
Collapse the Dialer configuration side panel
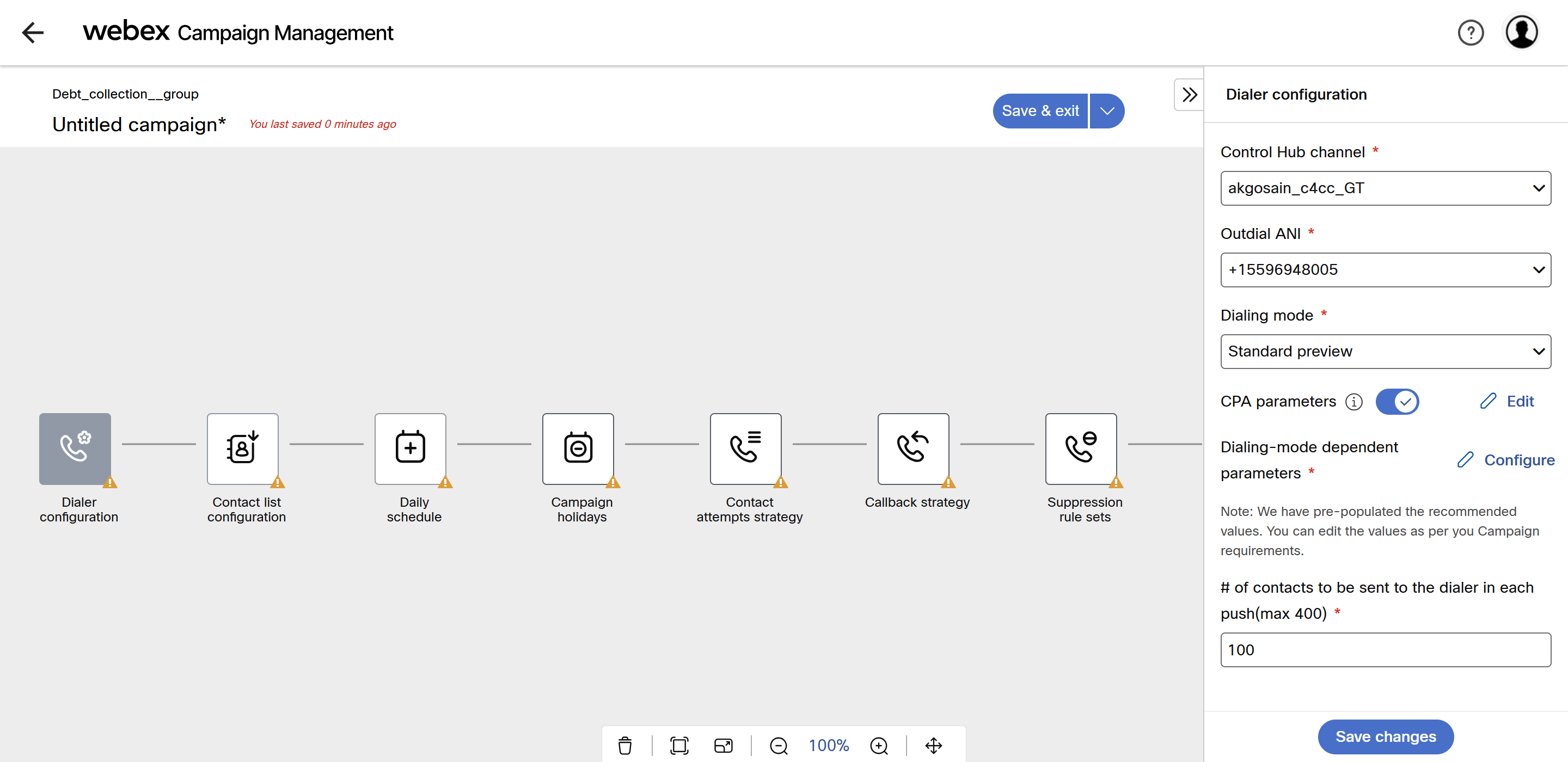tap(1189, 94)
